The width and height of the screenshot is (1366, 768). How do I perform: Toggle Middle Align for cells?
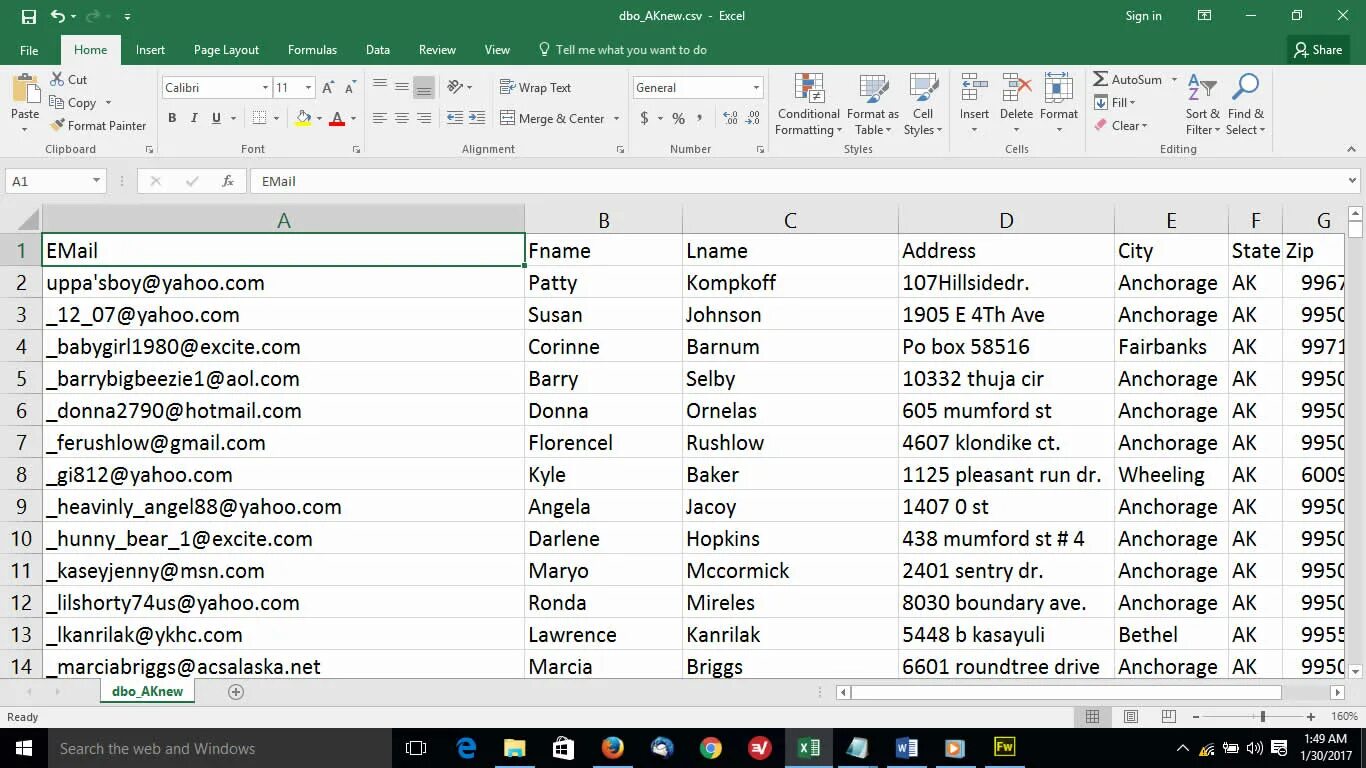[x=402, y=87]
